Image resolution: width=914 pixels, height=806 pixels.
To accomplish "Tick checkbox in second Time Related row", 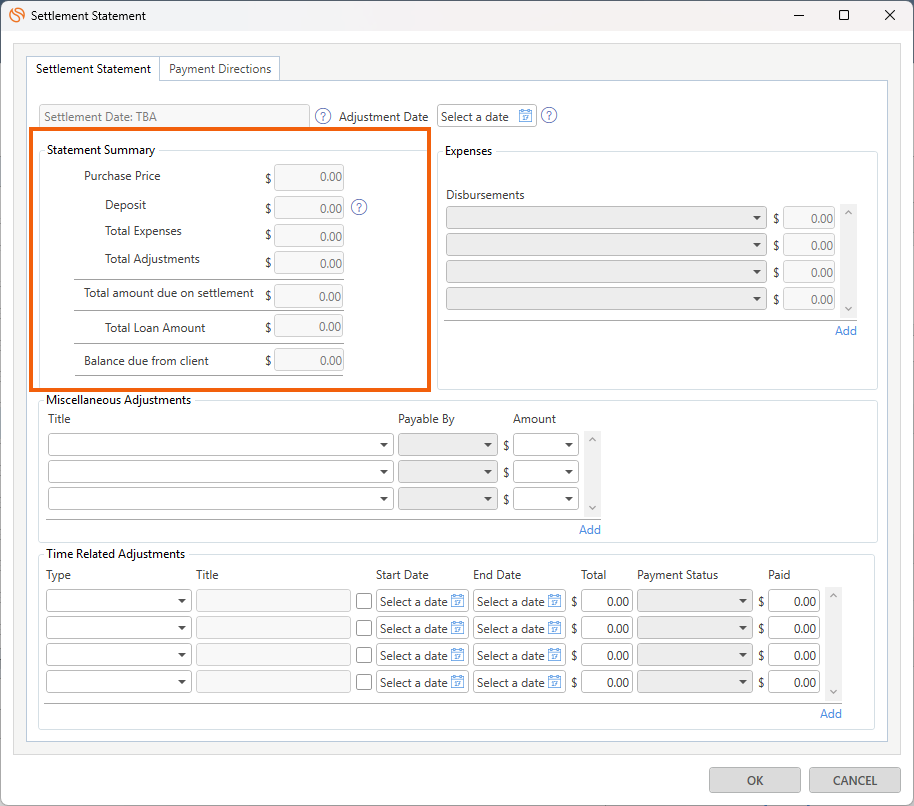I will (364, 628).
